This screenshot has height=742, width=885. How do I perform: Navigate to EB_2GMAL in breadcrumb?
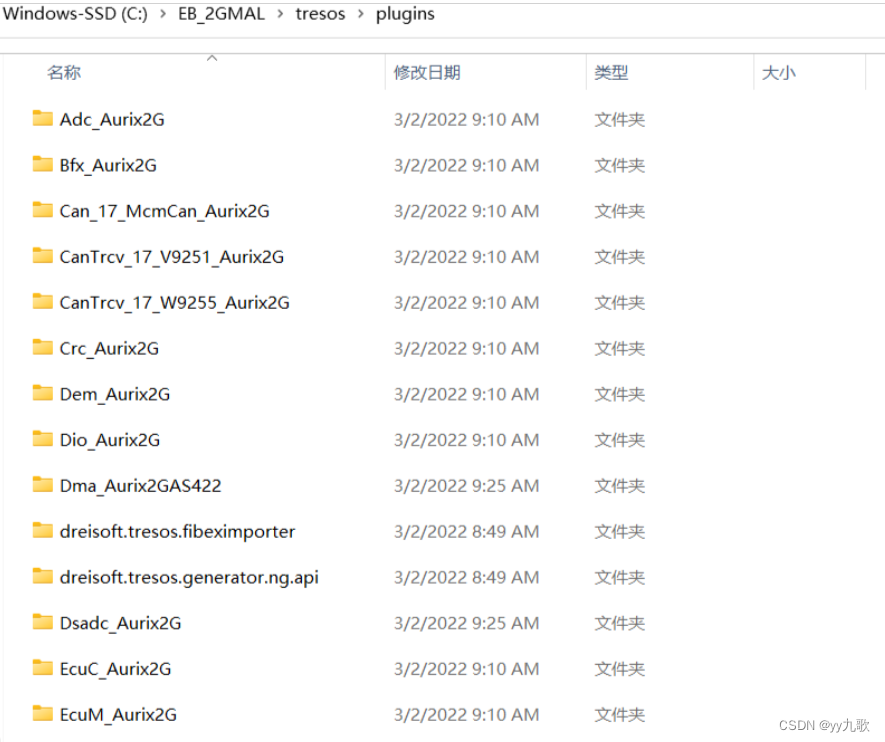click(221, 14)
